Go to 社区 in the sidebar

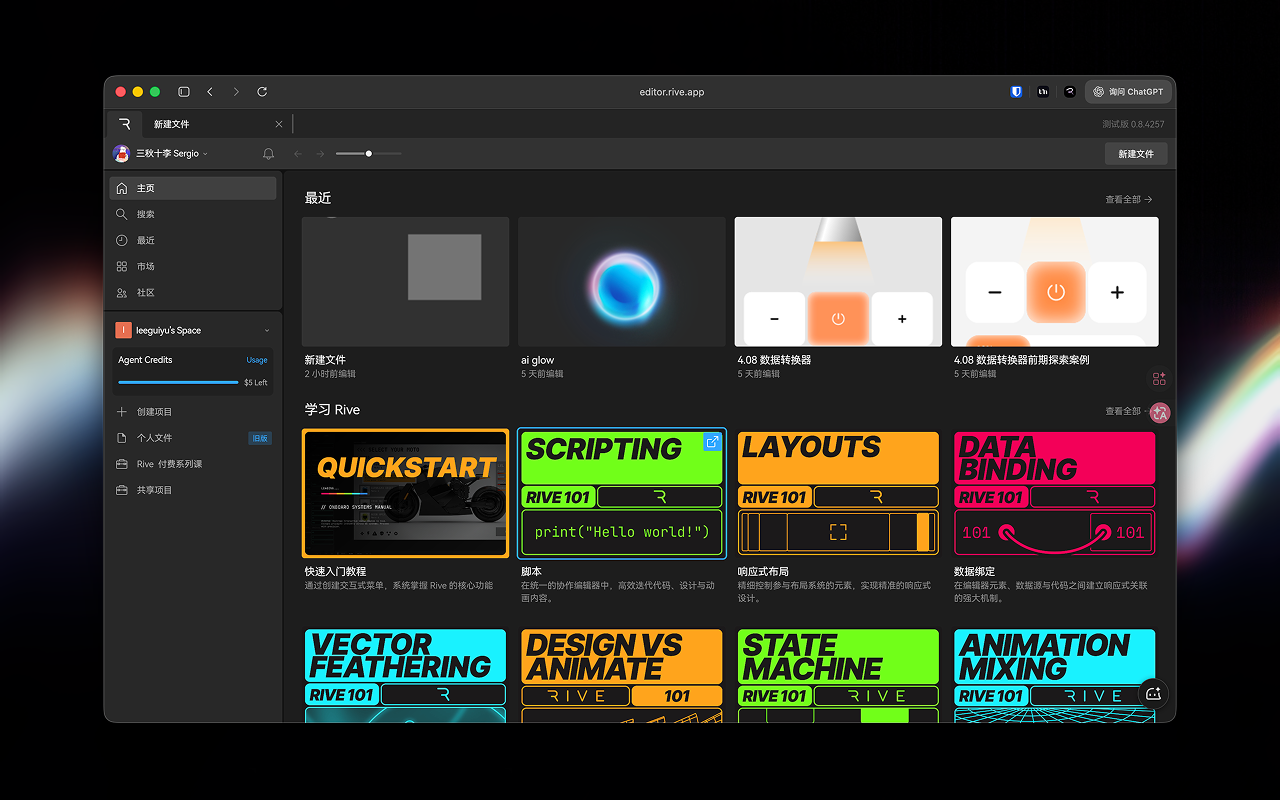point(146,292)
